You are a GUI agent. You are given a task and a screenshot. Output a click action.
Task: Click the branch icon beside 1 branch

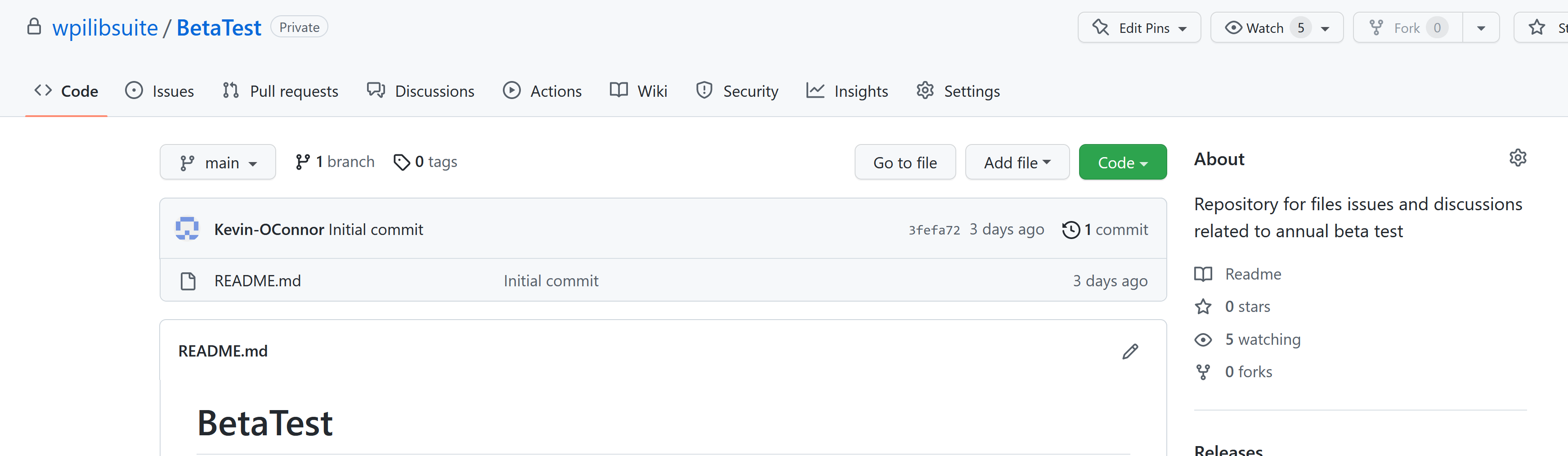303,162
